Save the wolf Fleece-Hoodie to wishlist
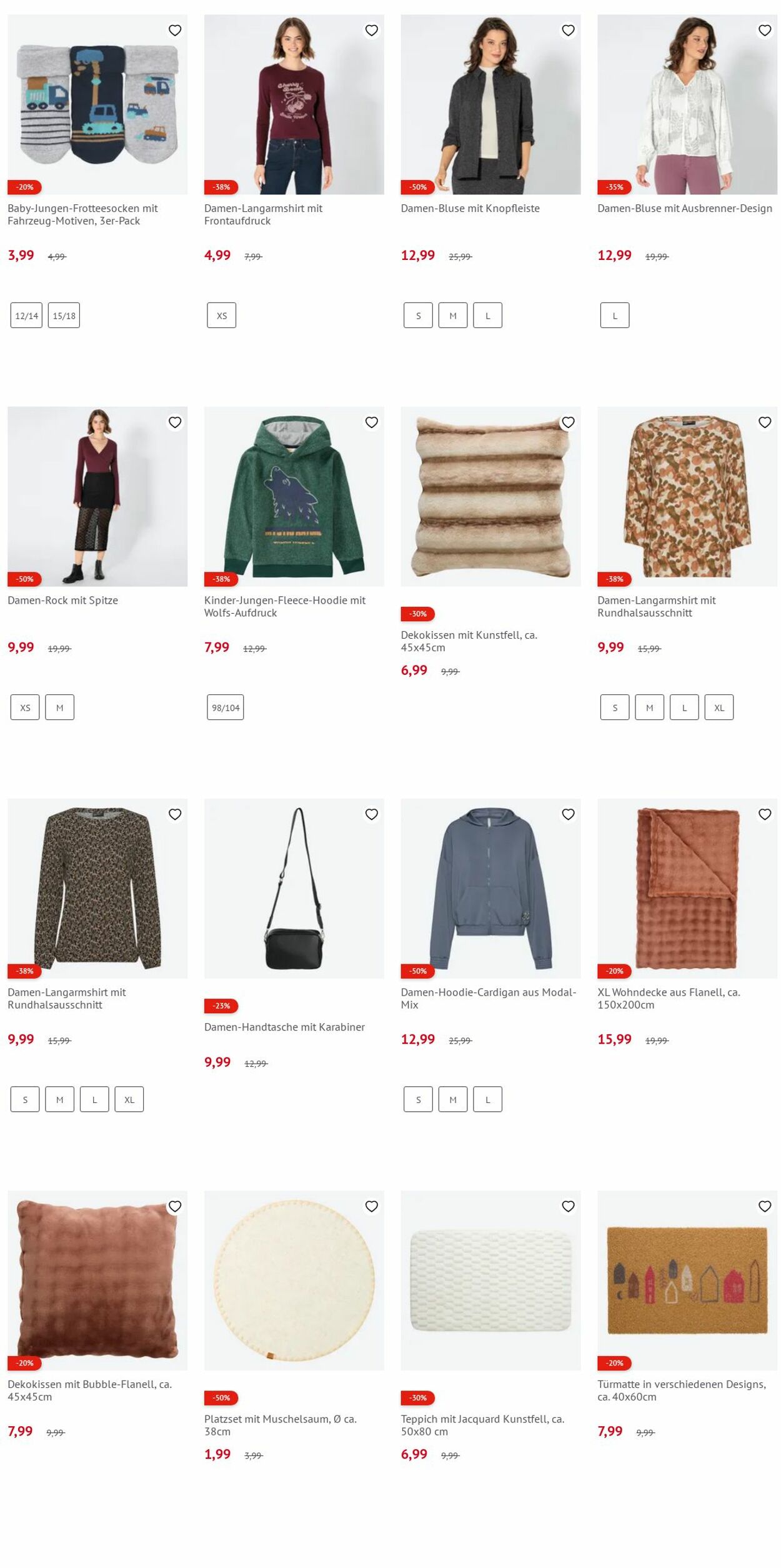Image resolution: width=781 pixels, height=1568 pixels. pos(372,422)
